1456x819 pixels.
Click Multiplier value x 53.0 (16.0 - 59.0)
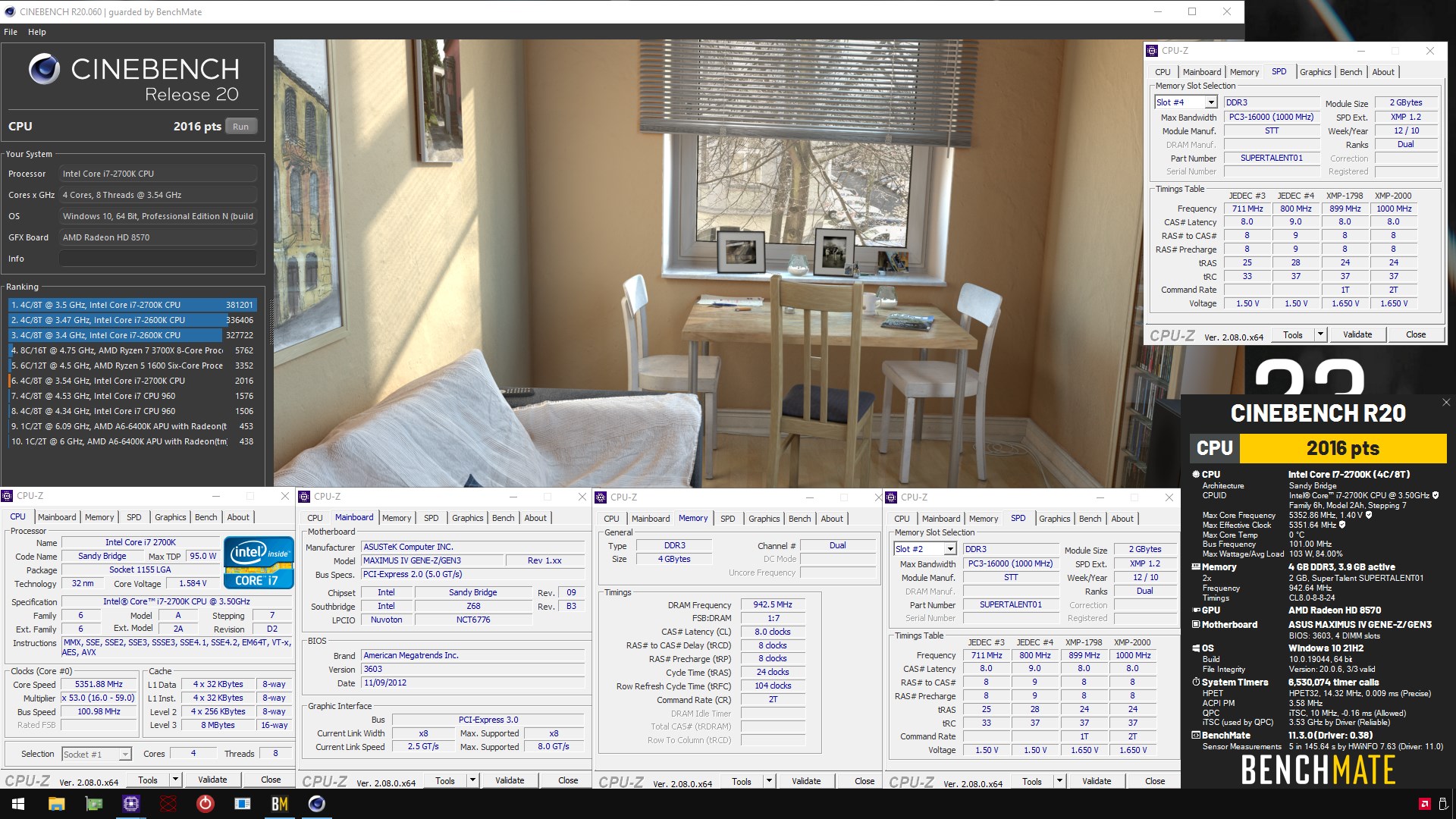coord(99,698)
